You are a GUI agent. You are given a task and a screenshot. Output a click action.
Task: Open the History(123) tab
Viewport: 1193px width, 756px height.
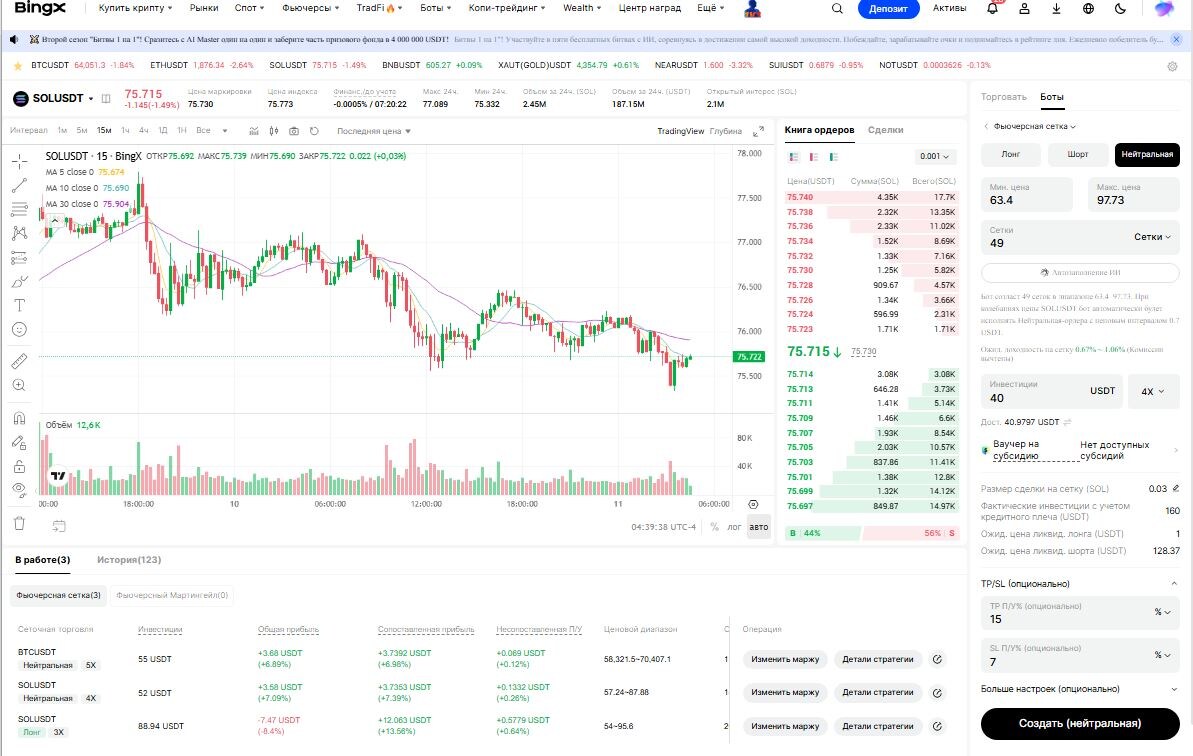click(129, 560)
